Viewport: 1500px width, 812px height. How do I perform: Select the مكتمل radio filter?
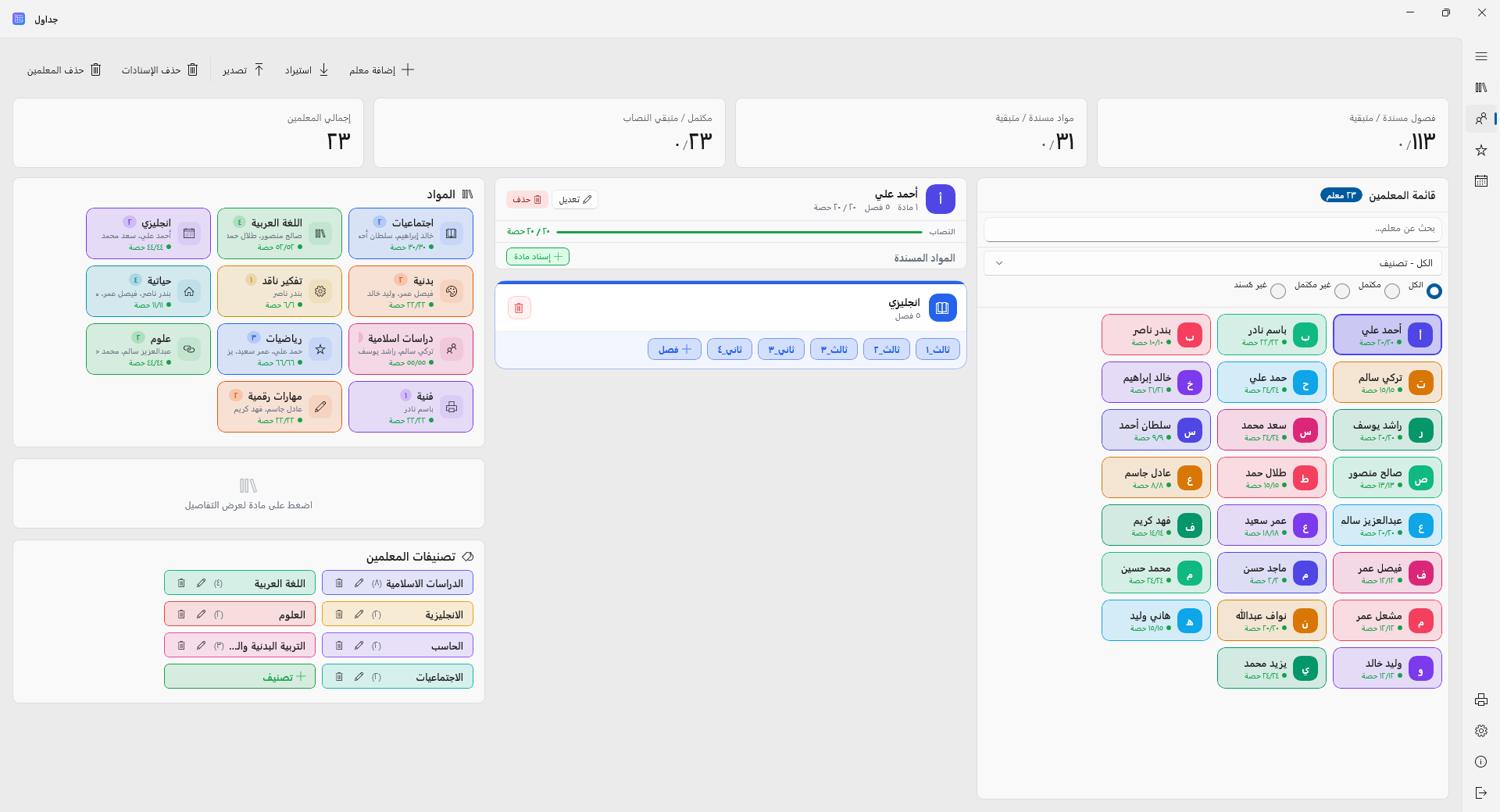click(1391, 291)
